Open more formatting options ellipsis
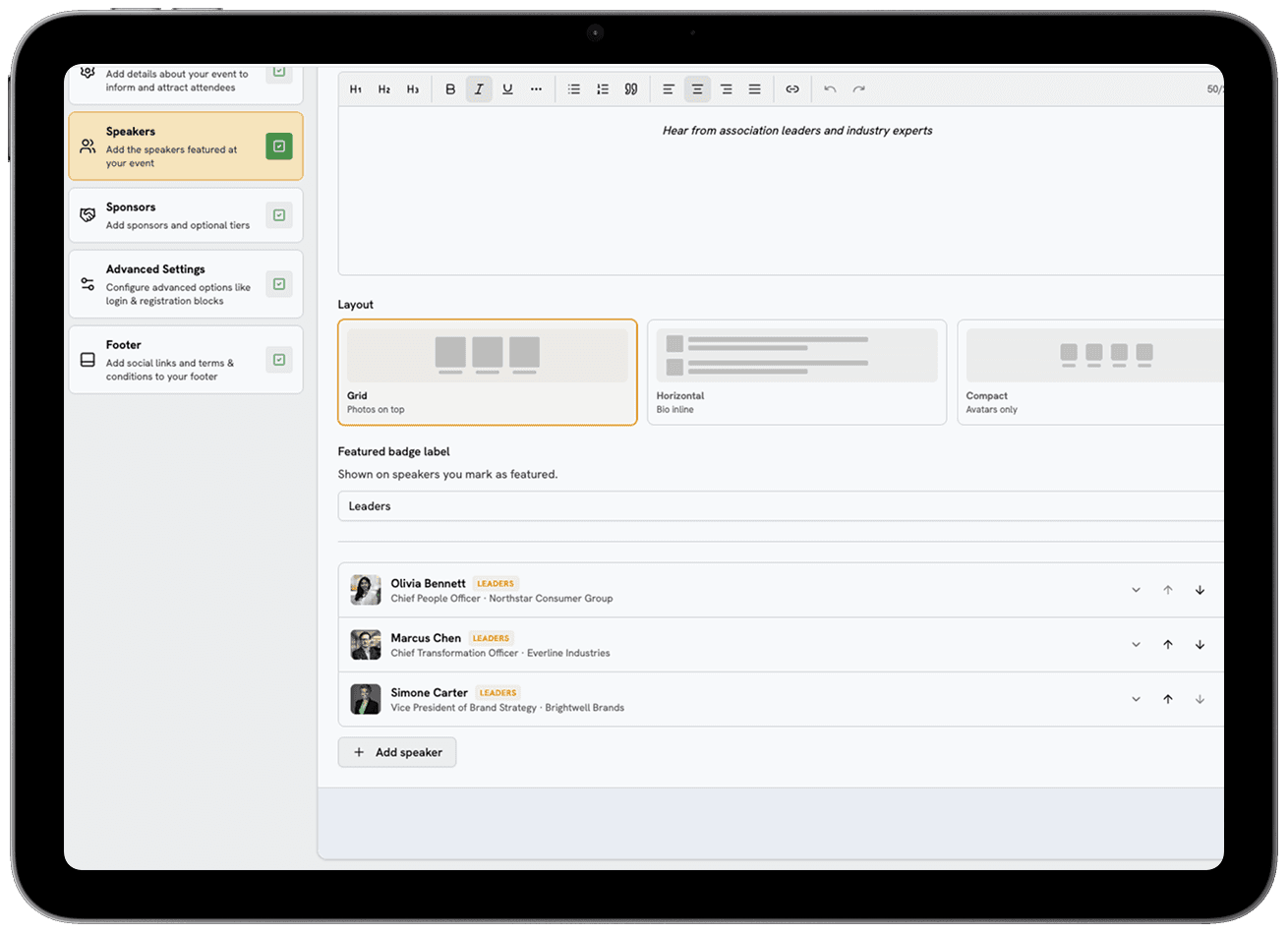 tap(536, 89)
